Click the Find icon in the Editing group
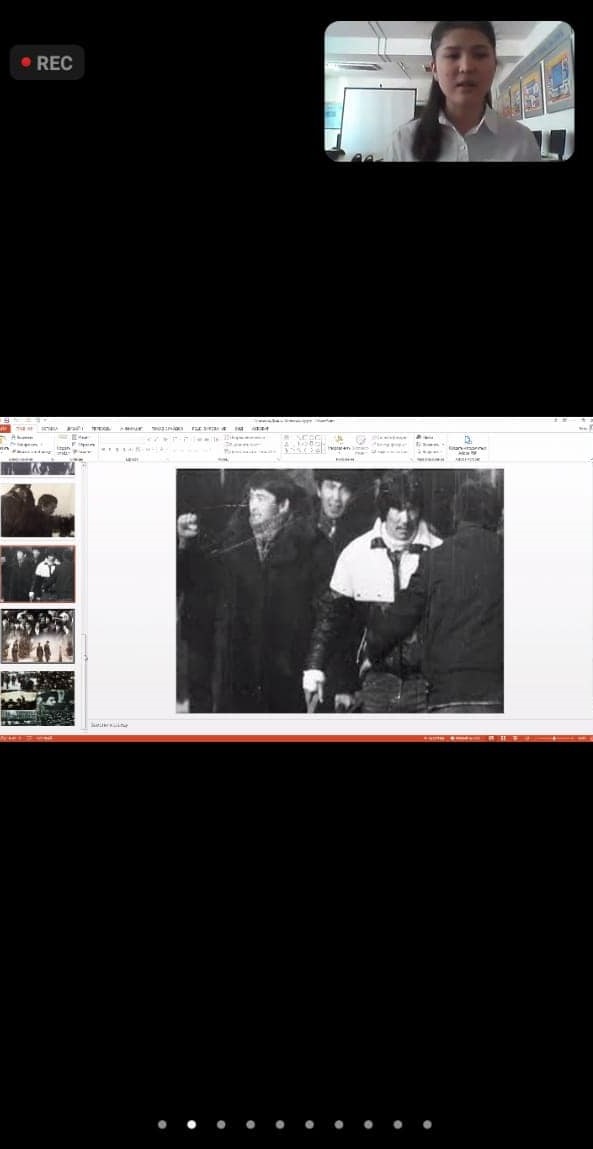This screenshot has width=593, height=1149. [x=427, y=437]
